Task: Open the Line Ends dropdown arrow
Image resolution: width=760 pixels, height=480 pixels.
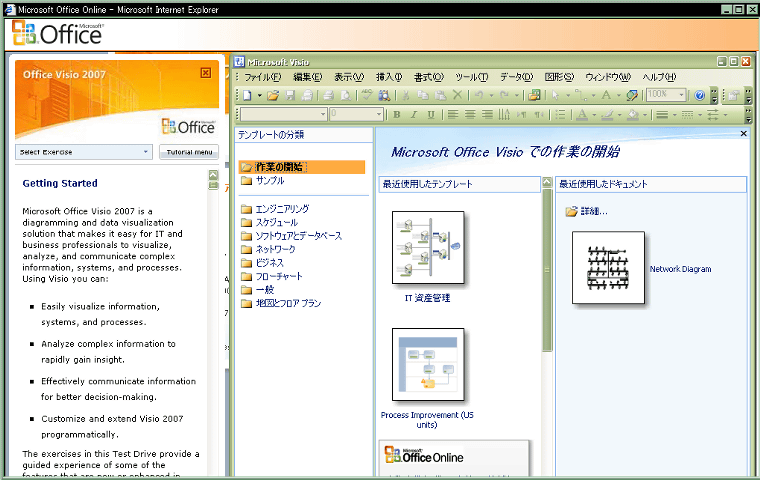Action: pyautogui.click(x=726, y=115)
